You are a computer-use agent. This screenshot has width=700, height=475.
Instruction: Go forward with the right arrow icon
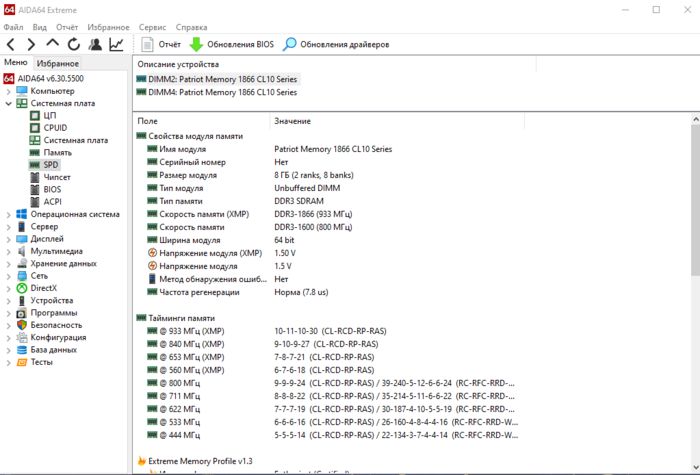[31, 44]
